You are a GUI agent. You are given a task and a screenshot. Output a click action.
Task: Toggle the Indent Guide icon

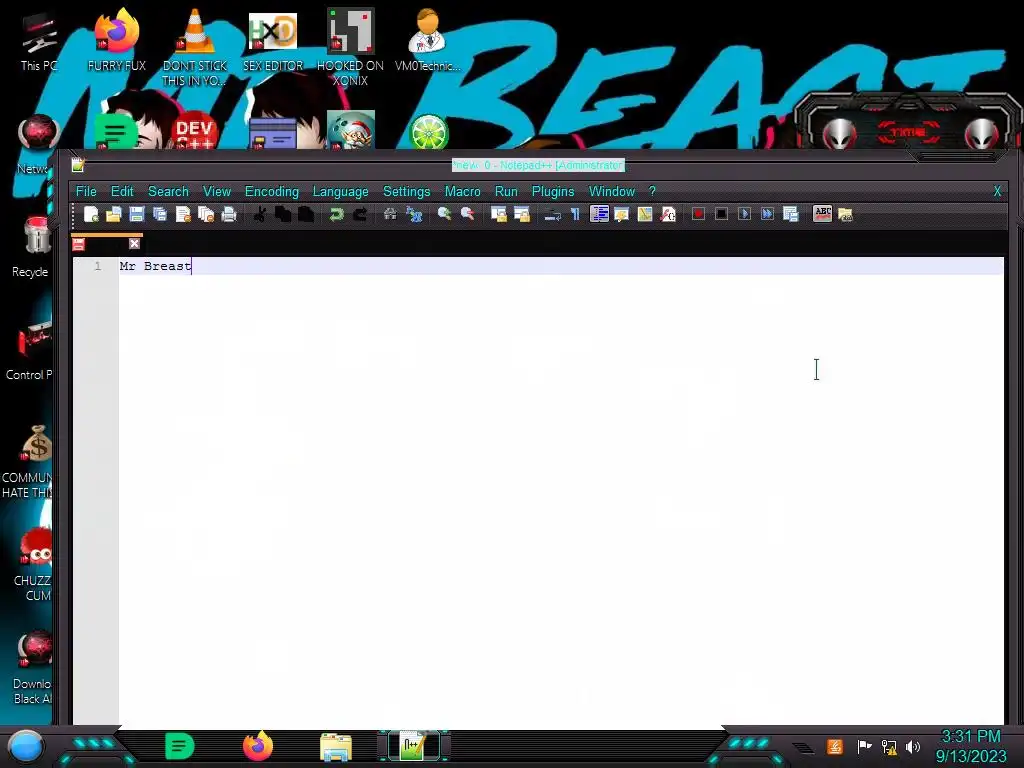pos(599,214)
